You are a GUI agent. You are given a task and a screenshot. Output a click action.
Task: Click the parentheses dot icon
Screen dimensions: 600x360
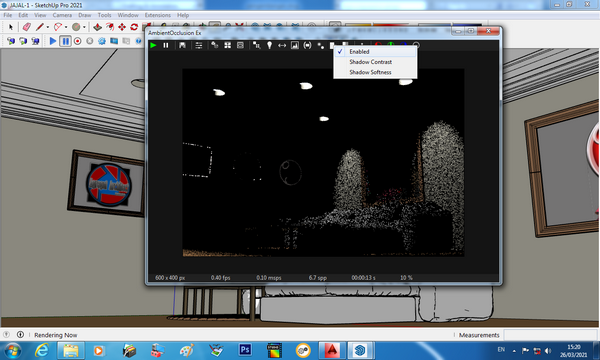point(307,46)
